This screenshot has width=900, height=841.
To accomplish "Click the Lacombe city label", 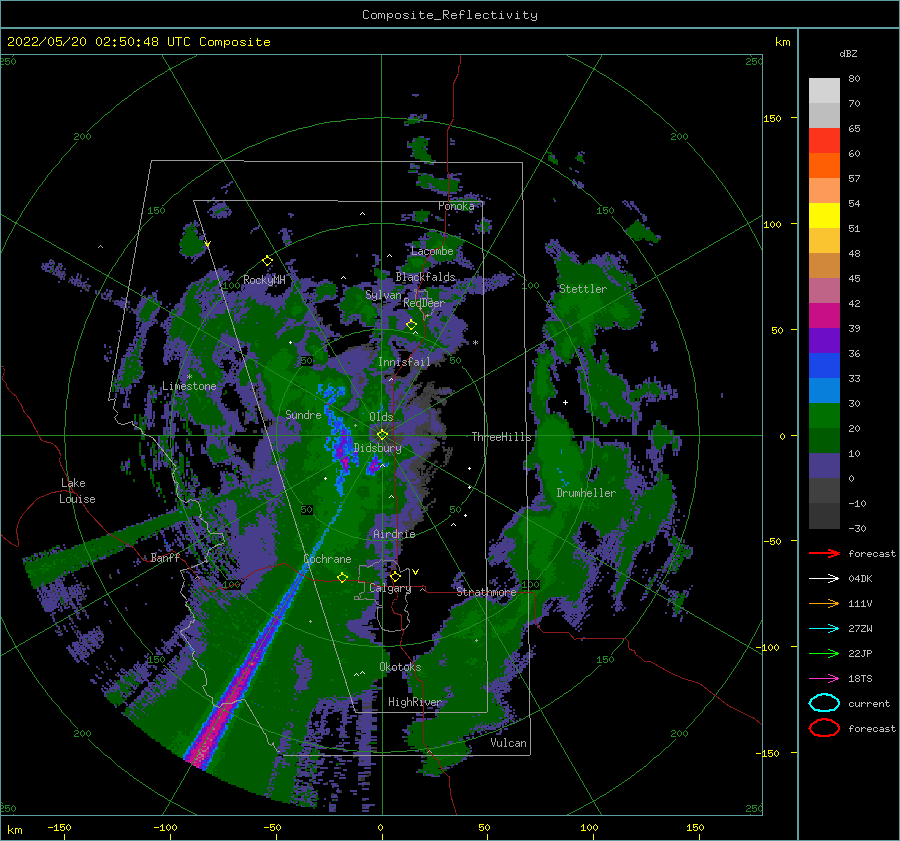I will click(432, 251).
